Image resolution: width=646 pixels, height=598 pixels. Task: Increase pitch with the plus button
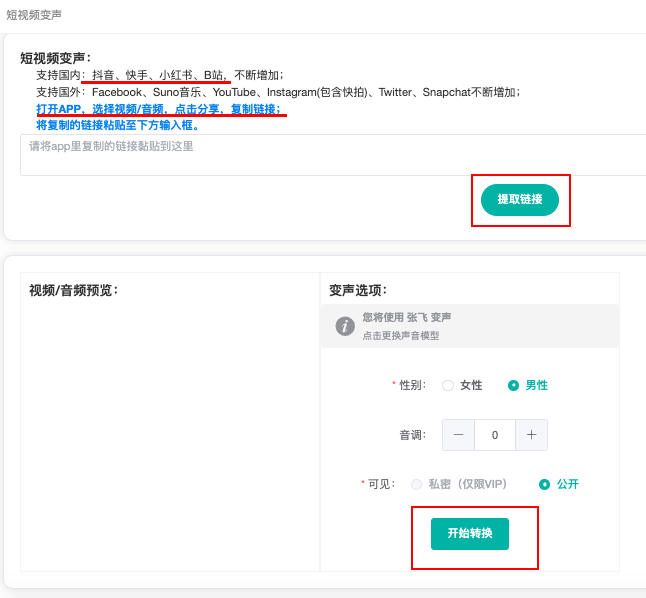pyautogui.click(x=531, y=435)
